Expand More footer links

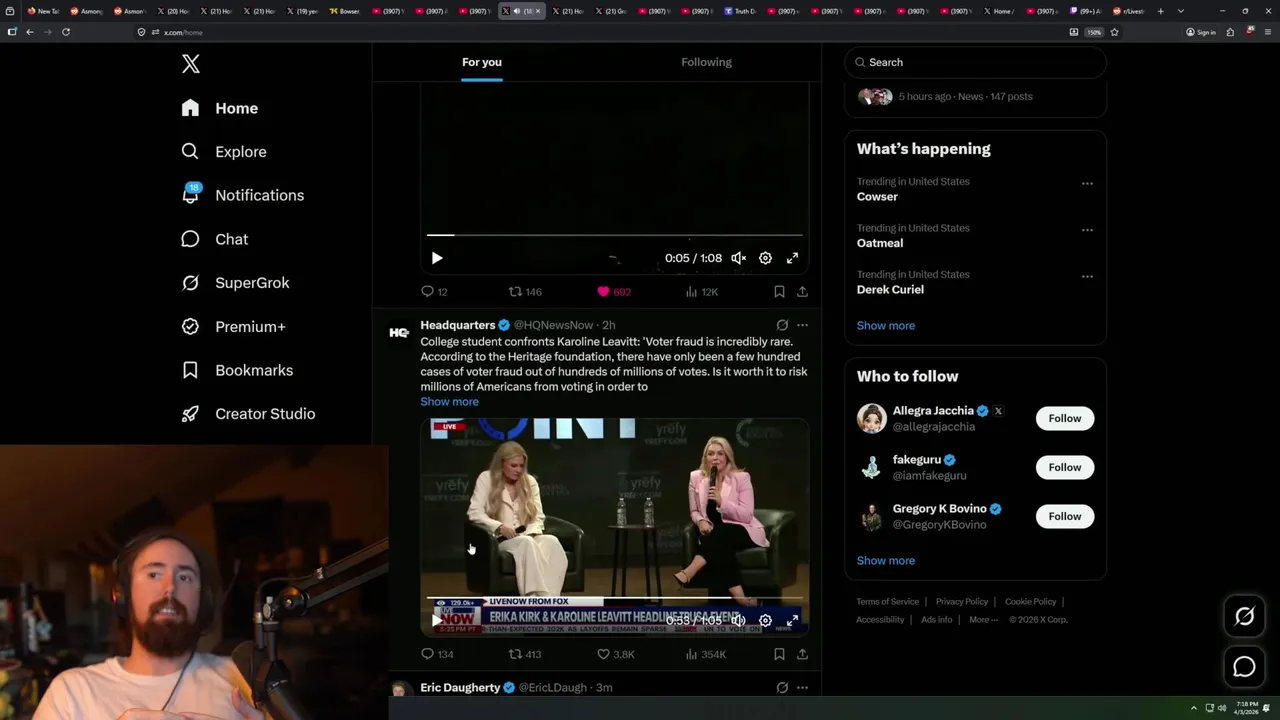pyautogui.click(x=982, y=620)
